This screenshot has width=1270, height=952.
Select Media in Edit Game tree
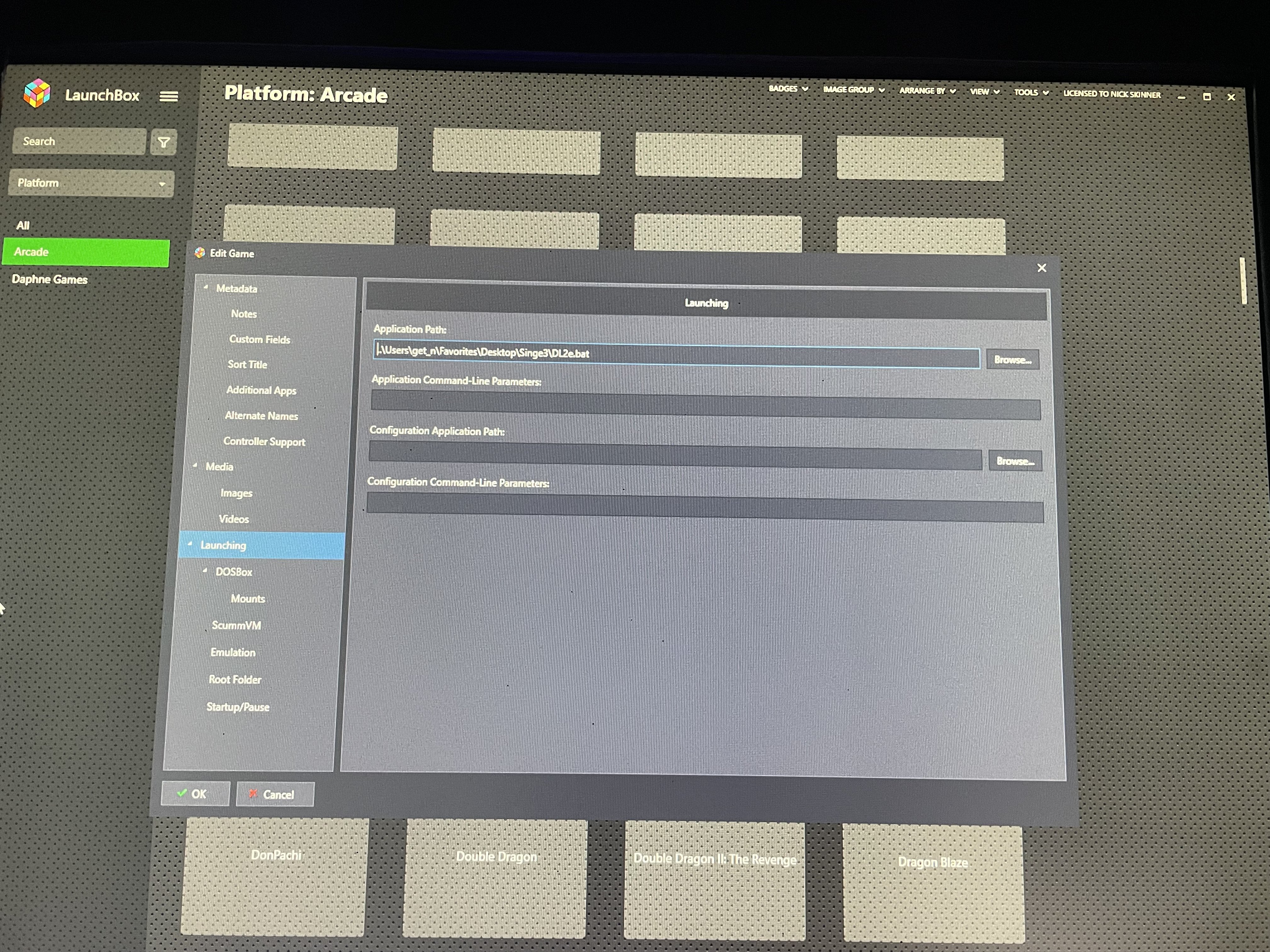(x=219, y=467)
